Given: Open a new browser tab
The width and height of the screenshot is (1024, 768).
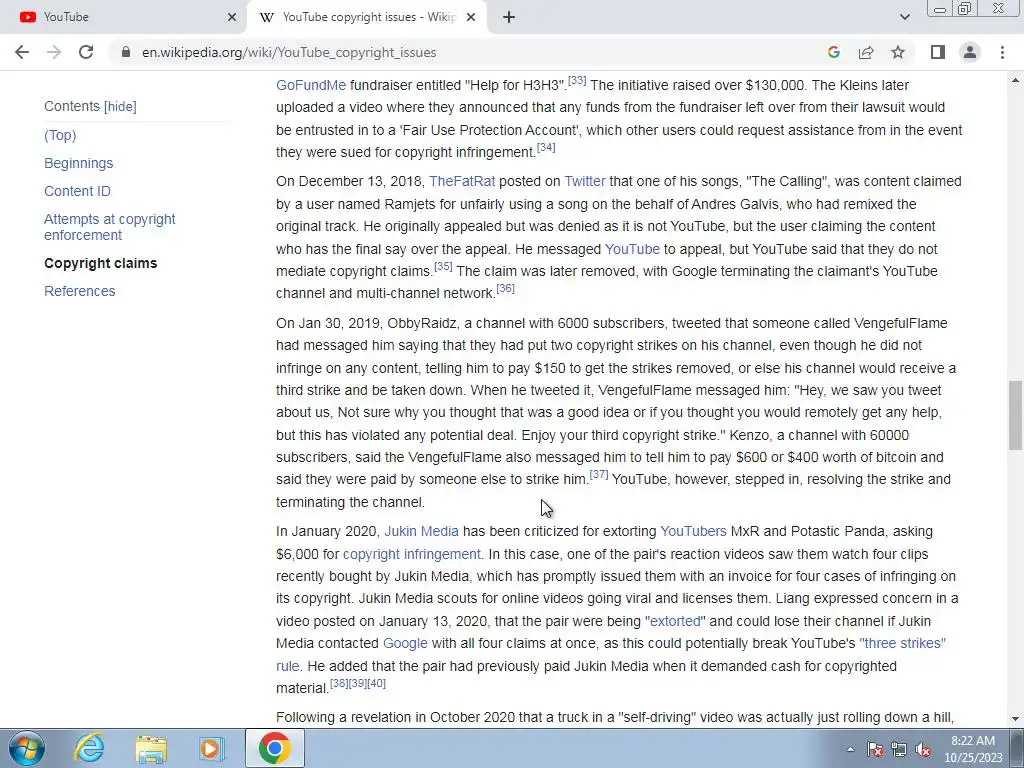Looking at the screenshot, I should click(x=509, y=17).
